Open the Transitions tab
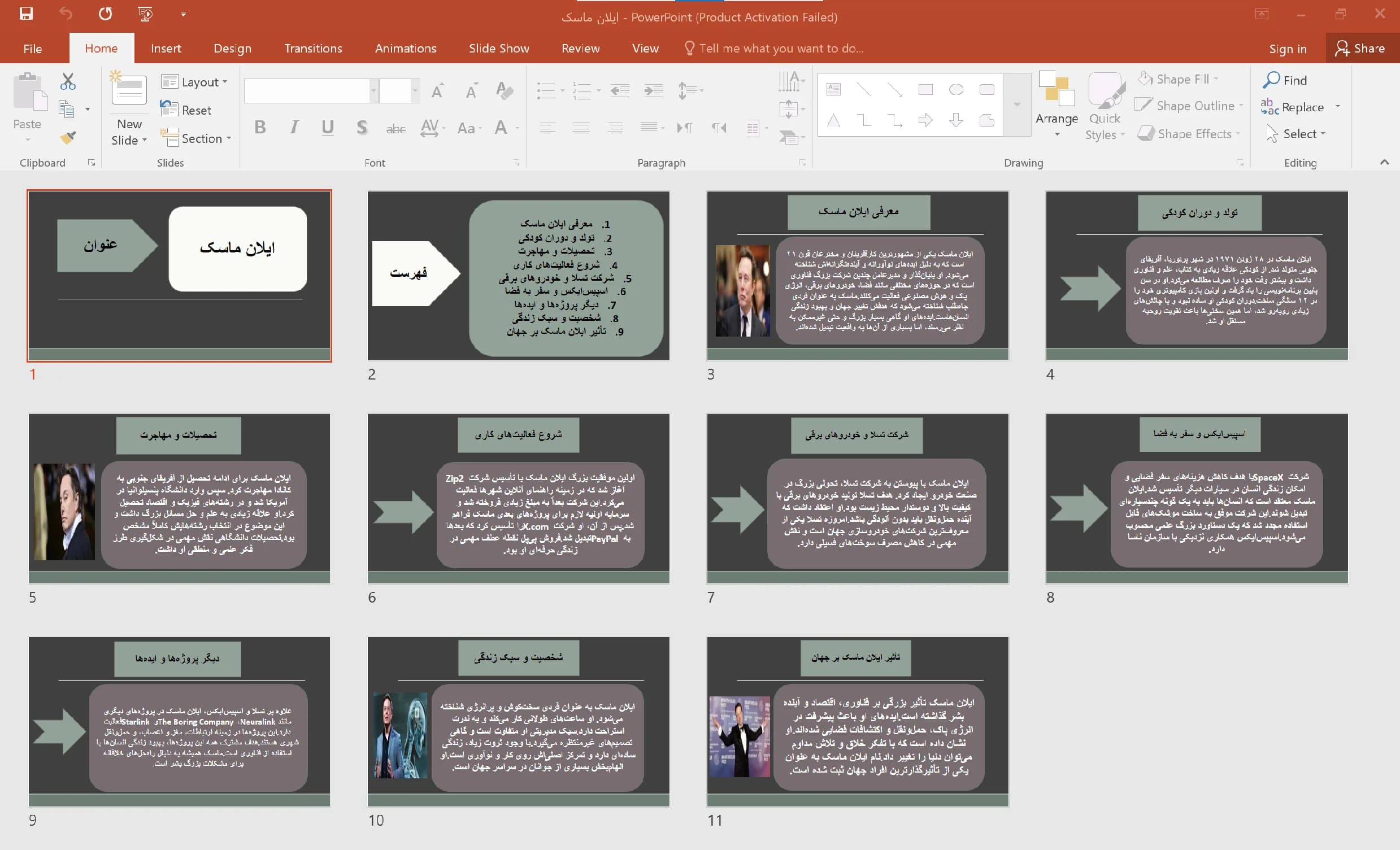The image size is (1400, 850). [313, 49]
